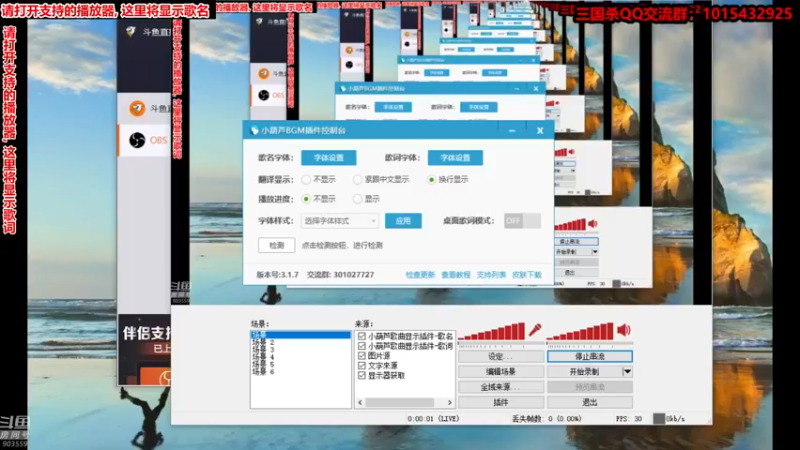Open the 设定... settings button
Image resolution: width=800 pixels, height=450 pixels.
pos(501,356)
